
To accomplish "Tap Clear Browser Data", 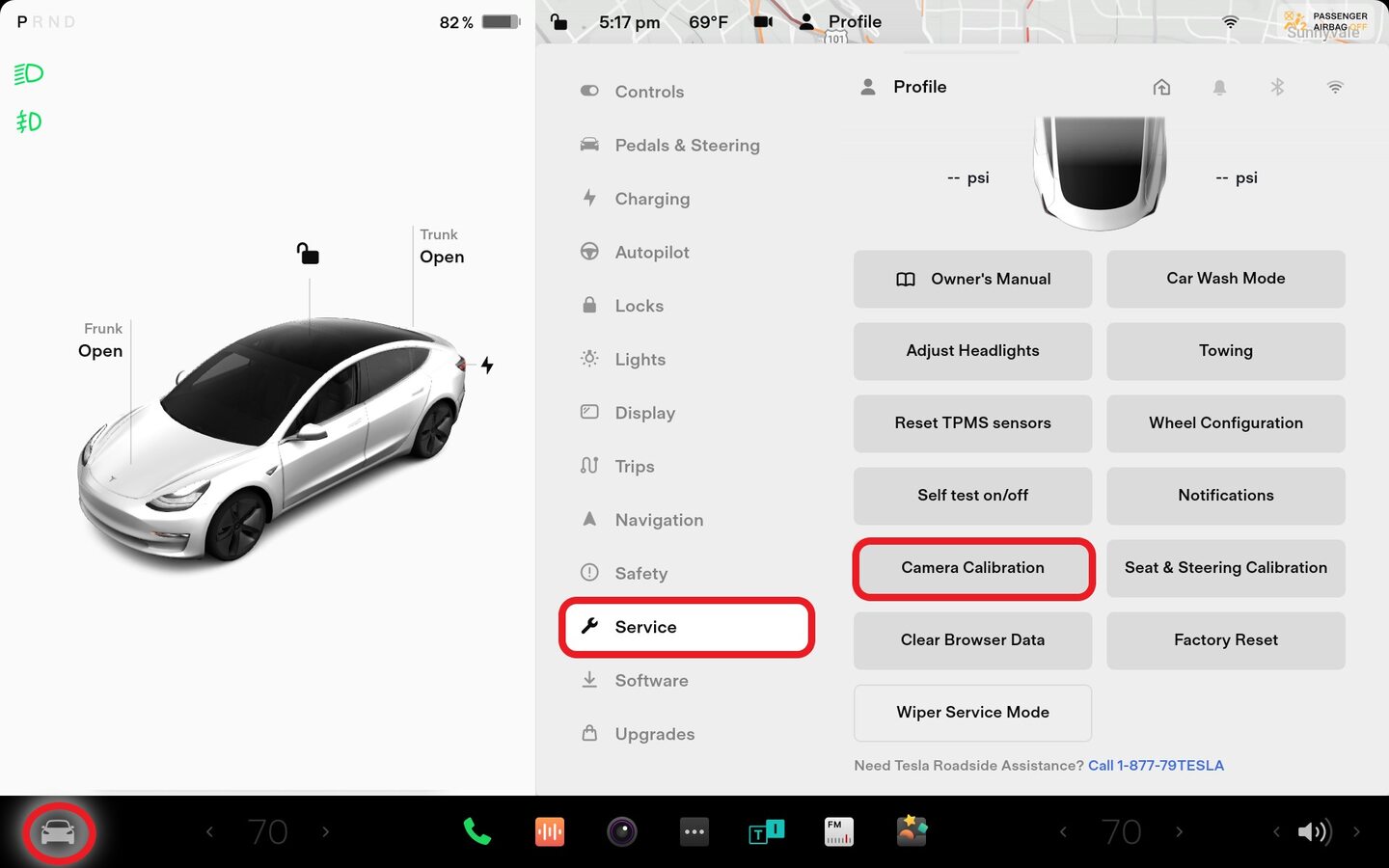I will point(972,640).
